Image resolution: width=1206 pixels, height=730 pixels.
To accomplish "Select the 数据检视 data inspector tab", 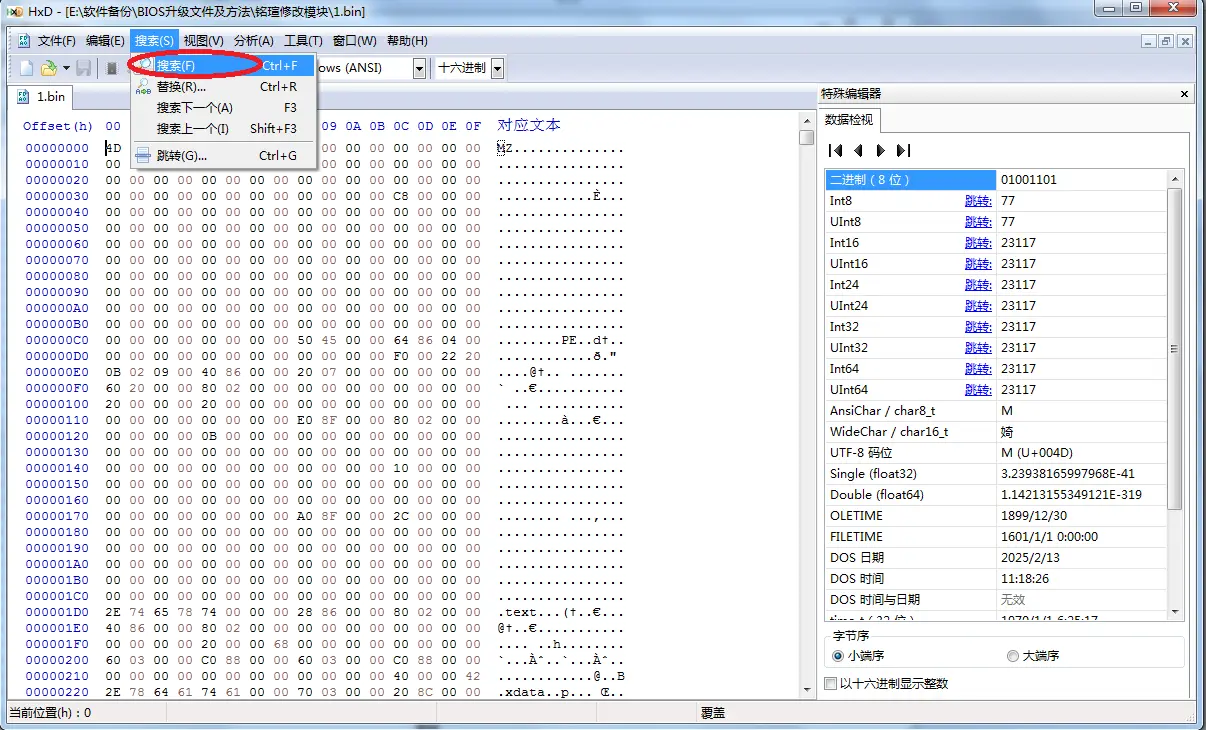I will 849,120.
